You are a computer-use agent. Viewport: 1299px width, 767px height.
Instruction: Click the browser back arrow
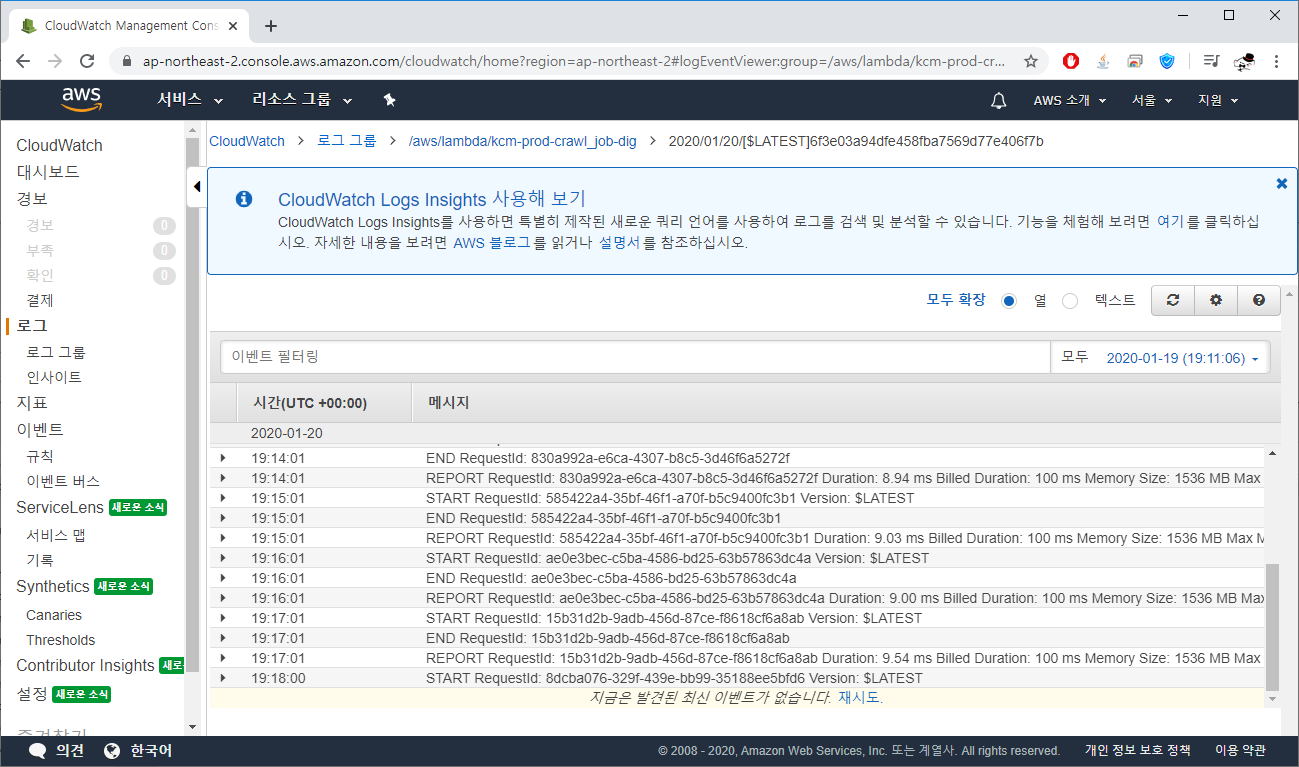(23, 61)
